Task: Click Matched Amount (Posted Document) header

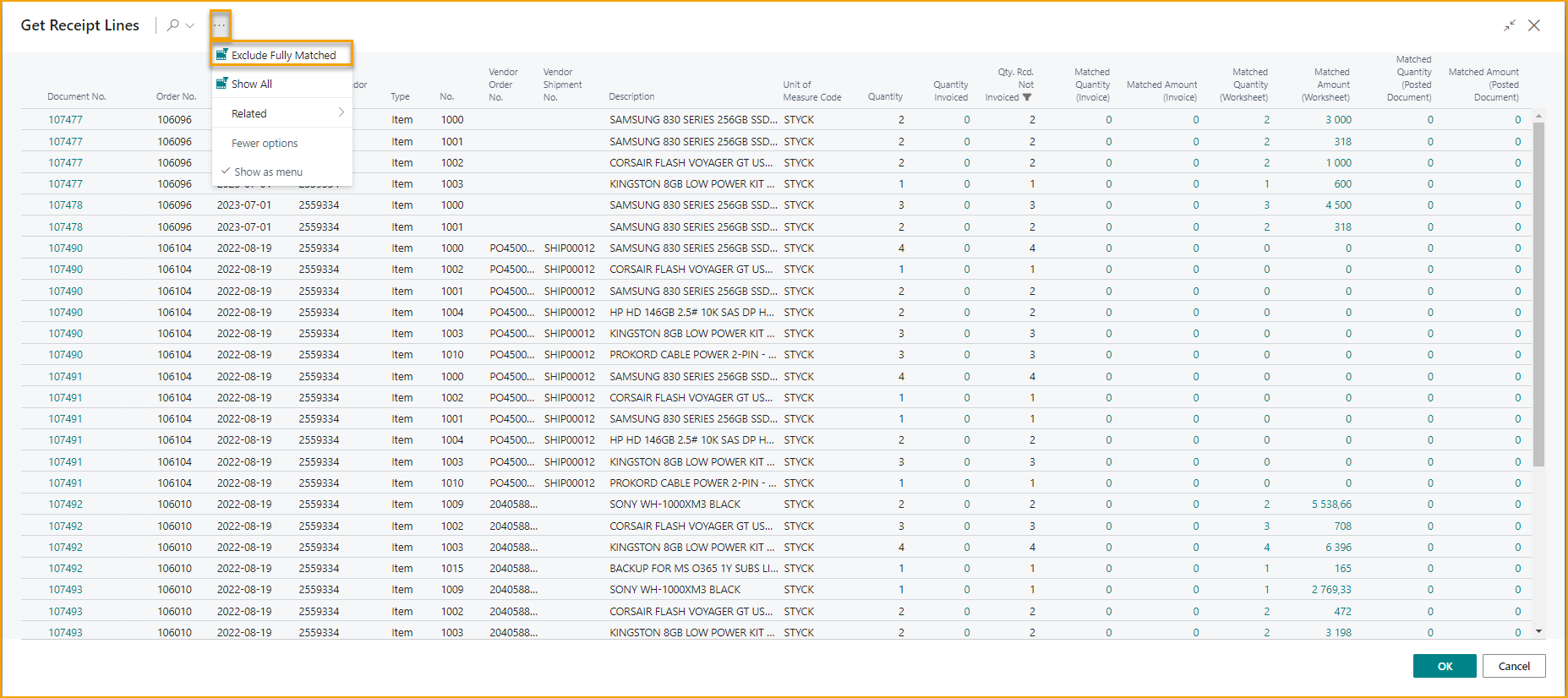Action: [x=1483, y=85]
